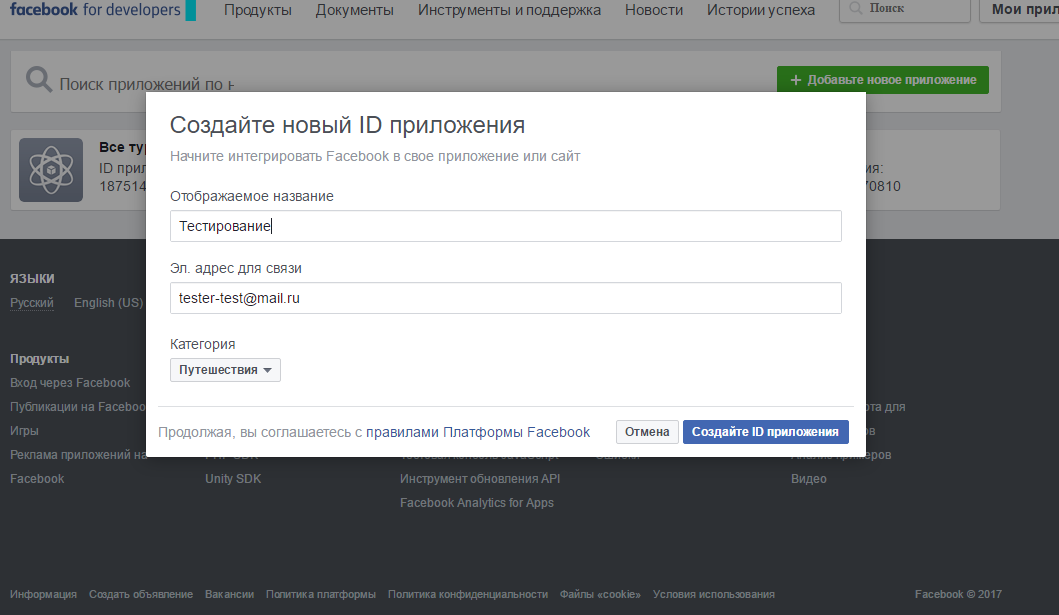Open Файлы «cookie» footer link
1059x615 pixels.
click(600, 595)
